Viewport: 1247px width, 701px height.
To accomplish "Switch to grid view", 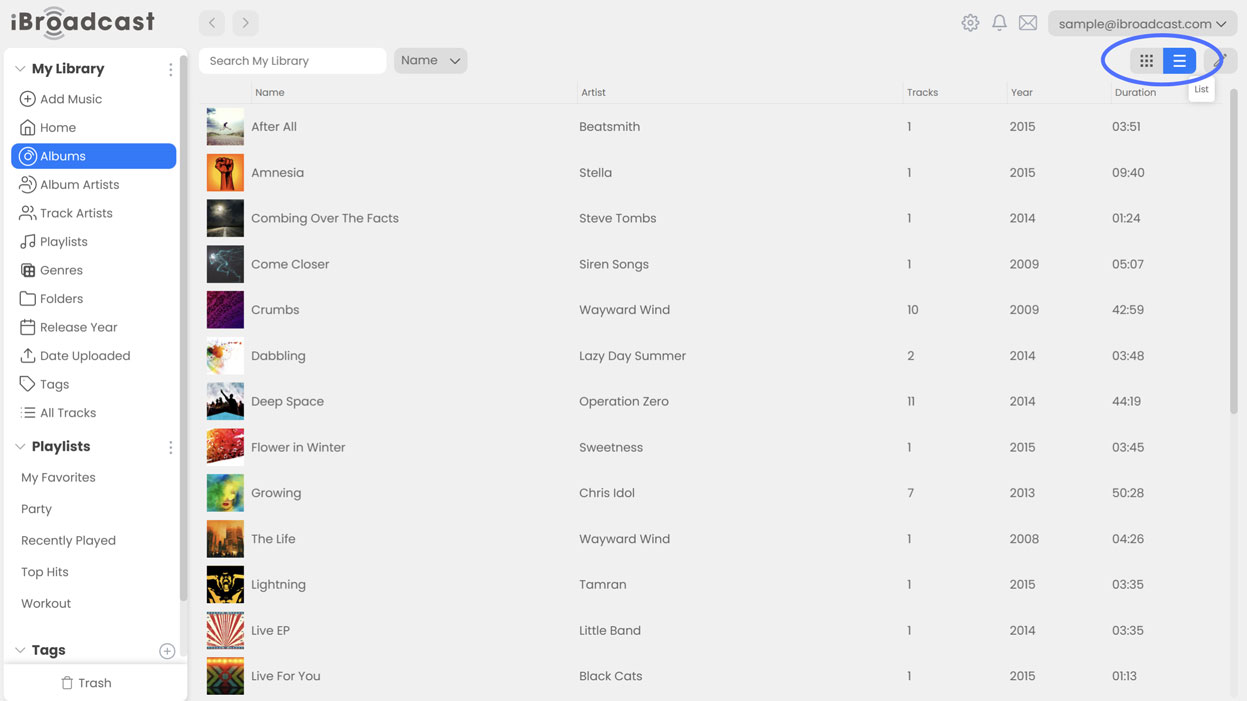I will click(1147, 61).
